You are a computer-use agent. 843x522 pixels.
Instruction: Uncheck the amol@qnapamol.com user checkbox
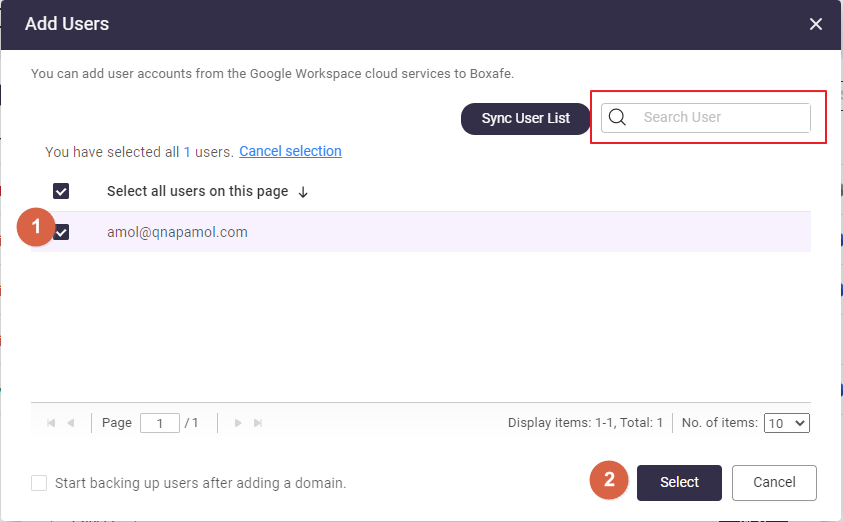coord(61,232)
